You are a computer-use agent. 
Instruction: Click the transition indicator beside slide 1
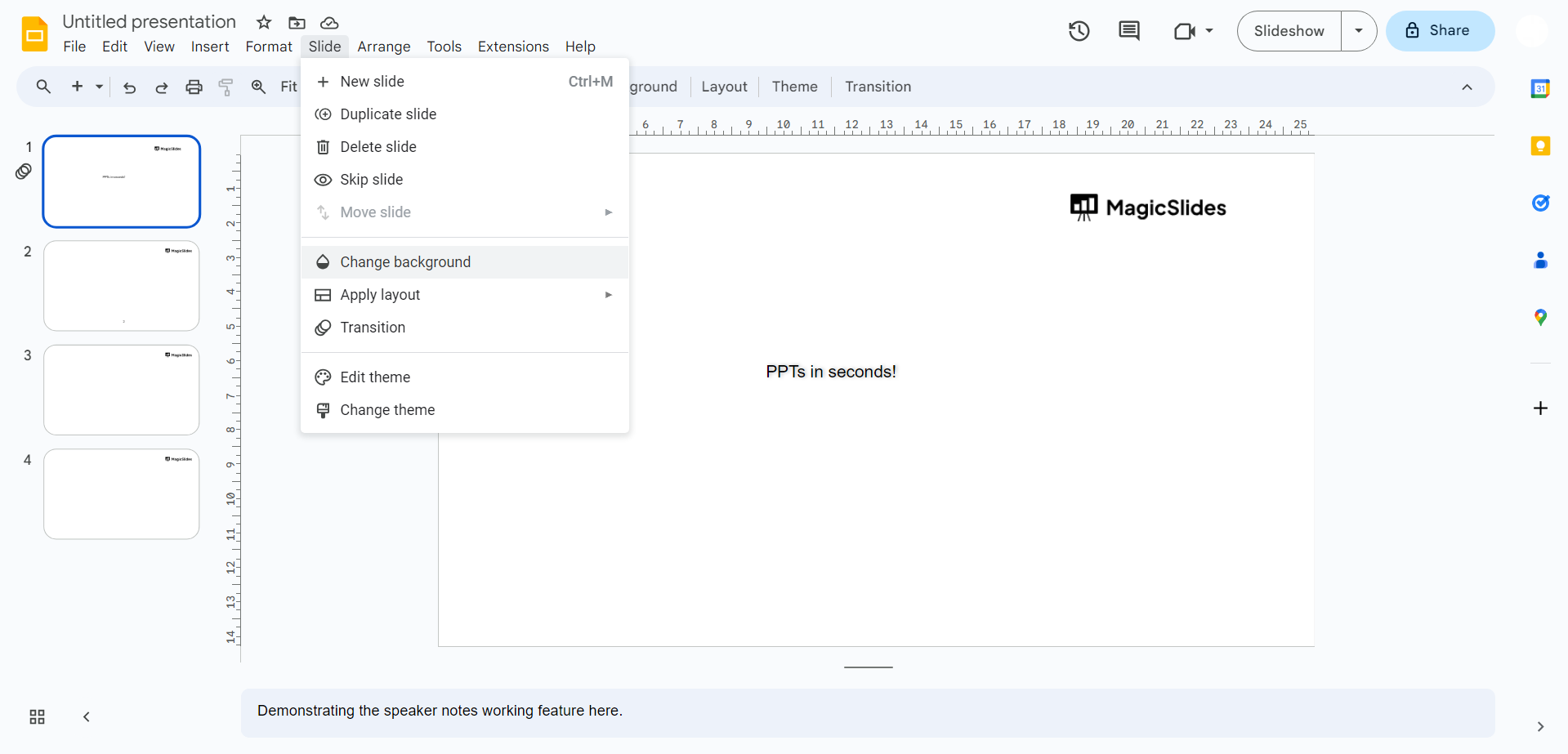(24, 172)
